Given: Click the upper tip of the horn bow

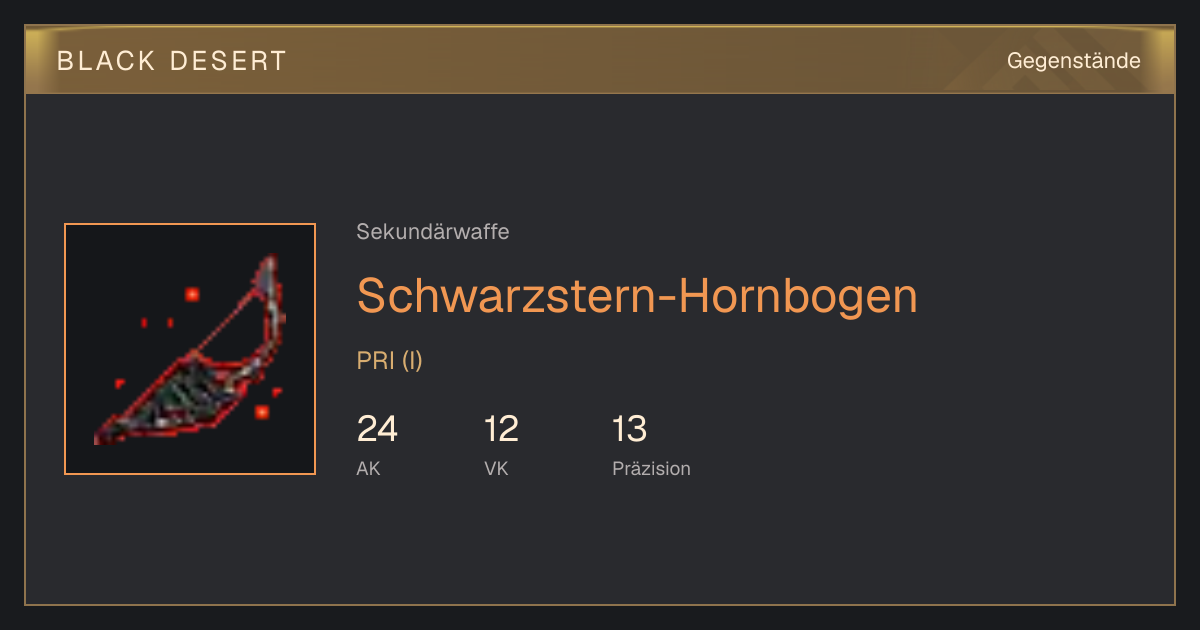Looking at the screenshot, I should tap(270, 265).
